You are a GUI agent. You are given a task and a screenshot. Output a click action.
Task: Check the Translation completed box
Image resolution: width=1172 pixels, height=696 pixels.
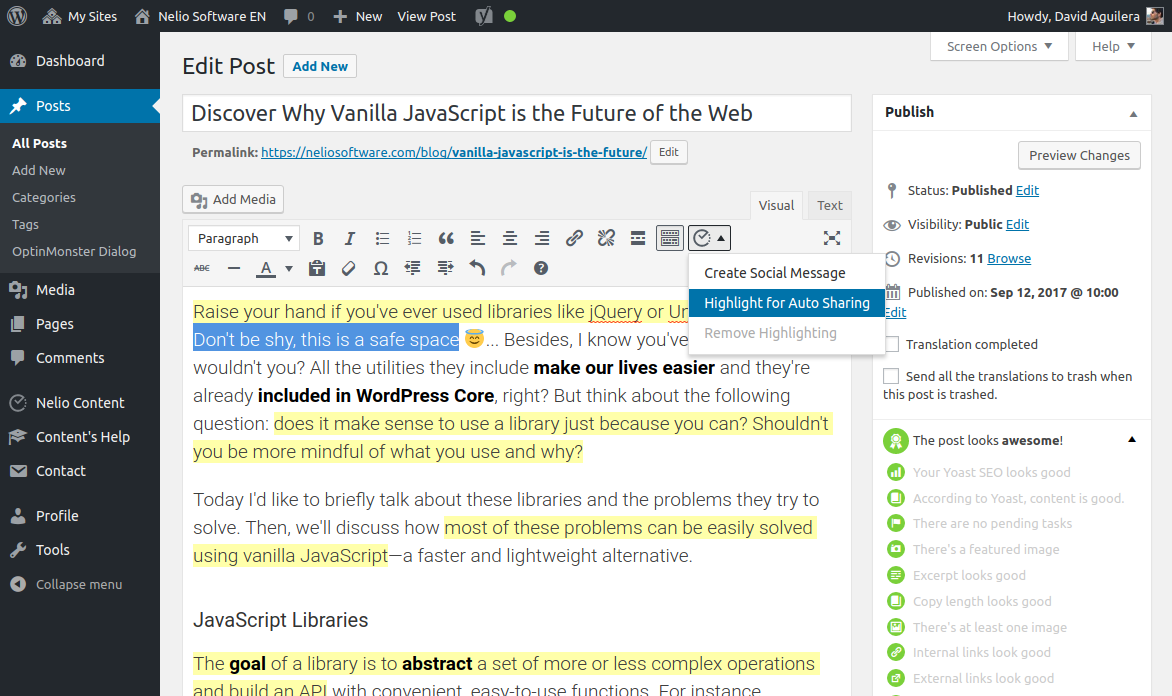pyautogui.click(x=891, y=344)
